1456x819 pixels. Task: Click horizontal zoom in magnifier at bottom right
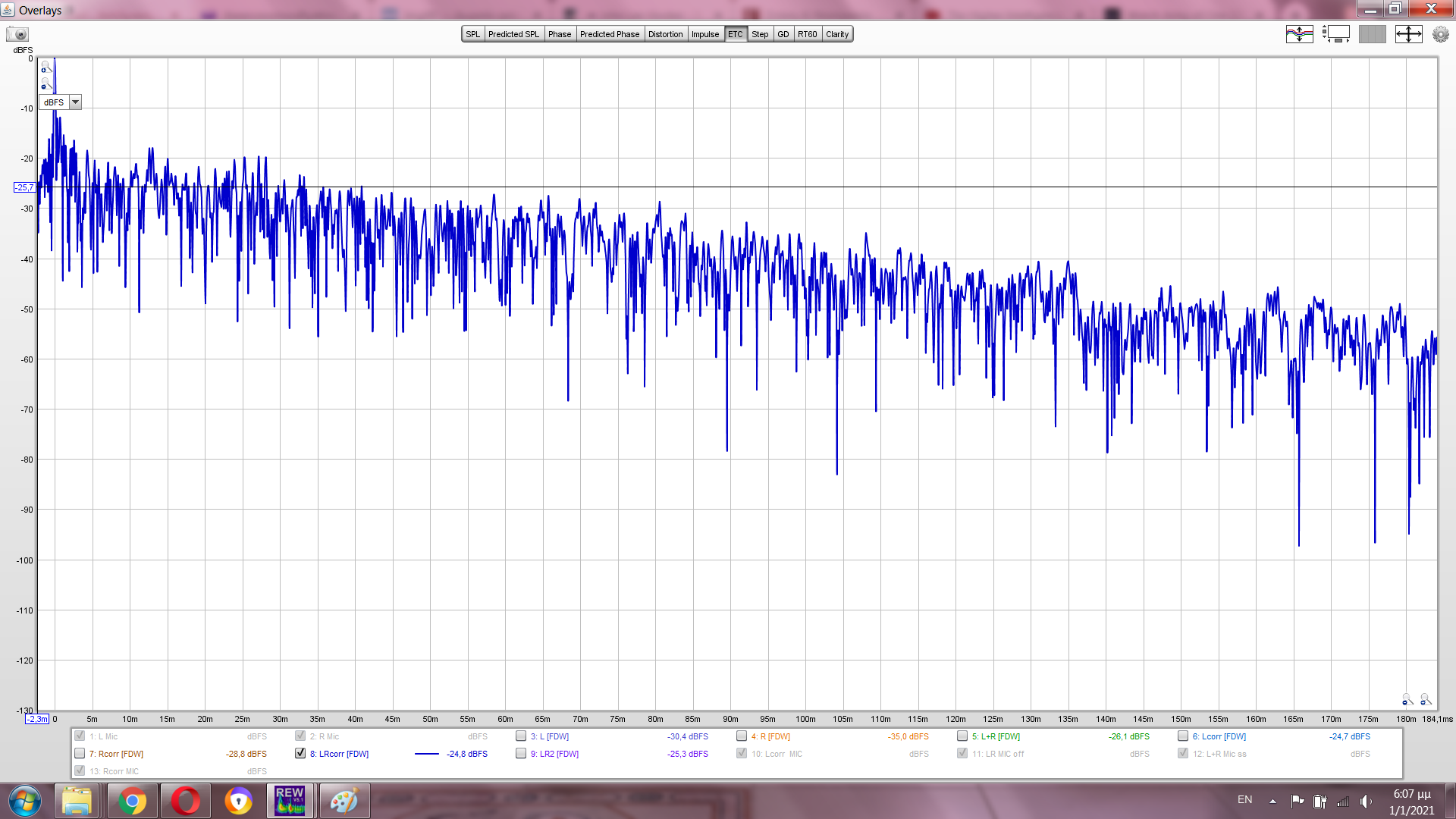[1425, 699]
